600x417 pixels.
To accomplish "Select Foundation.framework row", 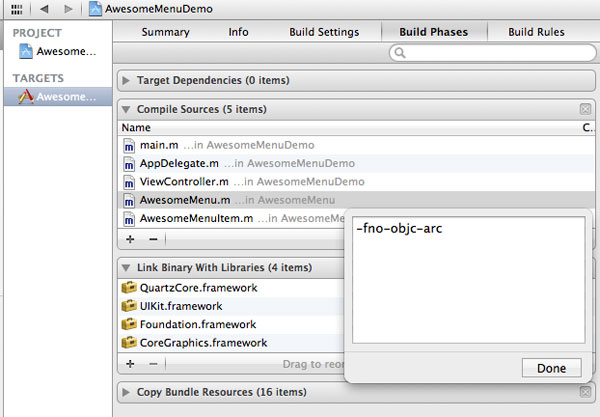I will pyautogui.click(x=232, y=324).
